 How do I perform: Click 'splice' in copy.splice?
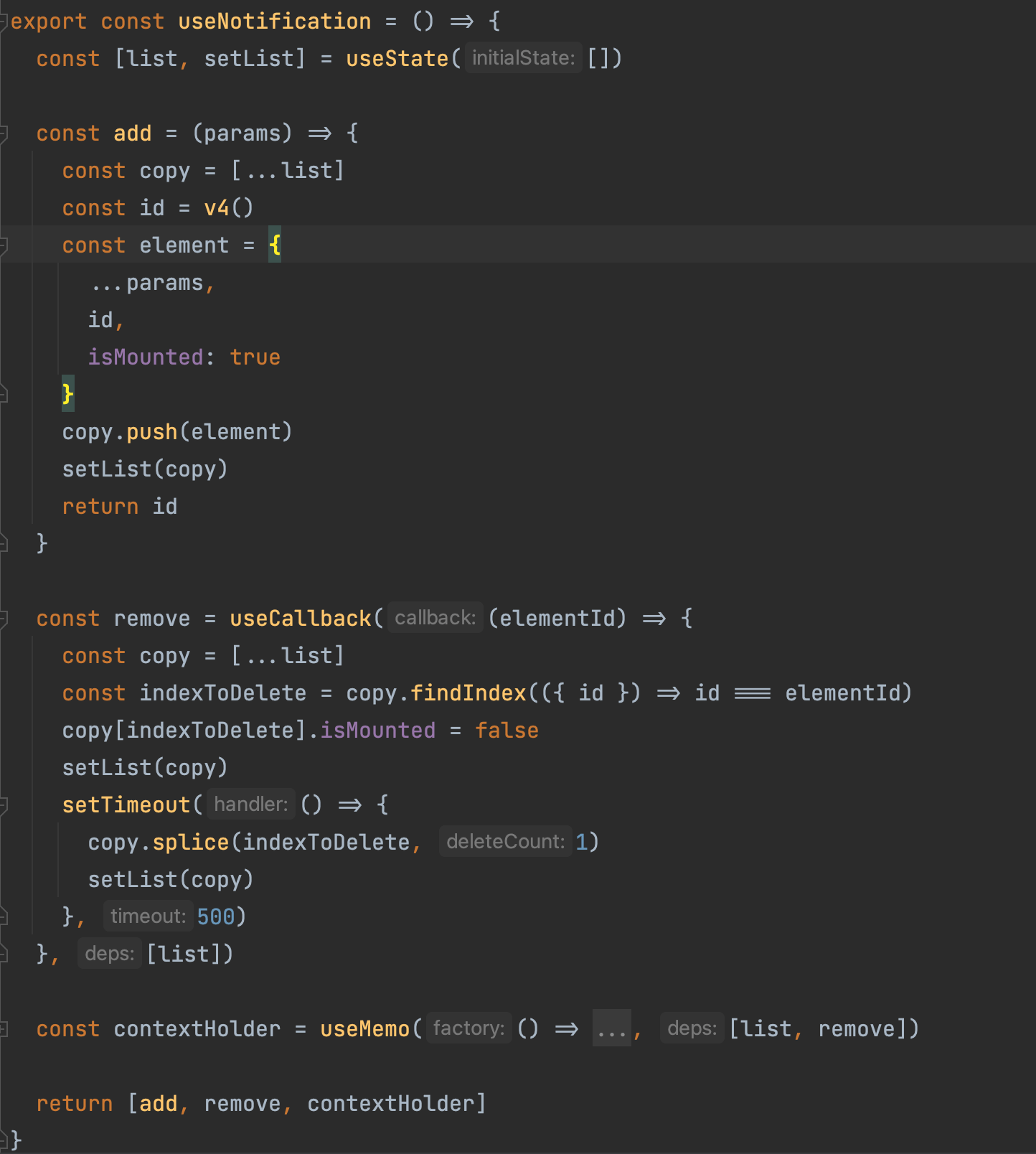point(191,843)
